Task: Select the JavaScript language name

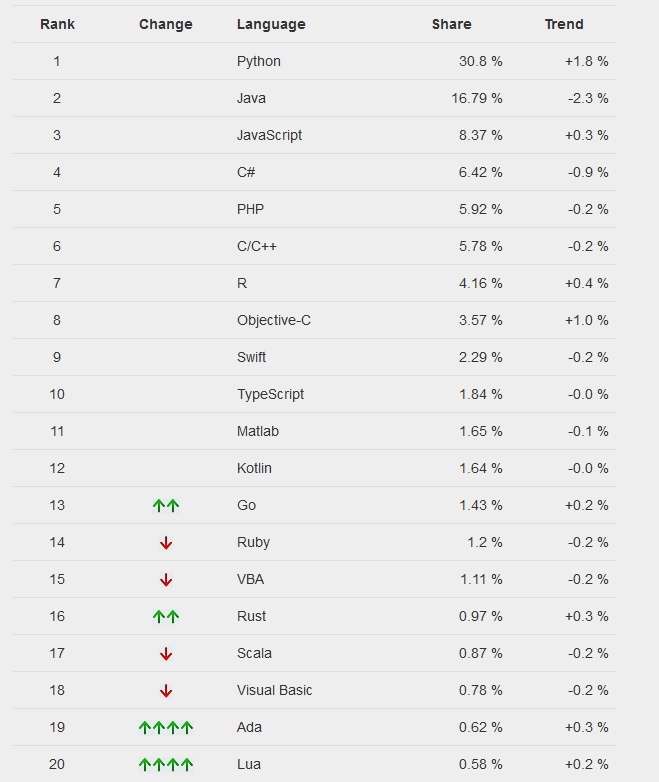Action: 269,135
